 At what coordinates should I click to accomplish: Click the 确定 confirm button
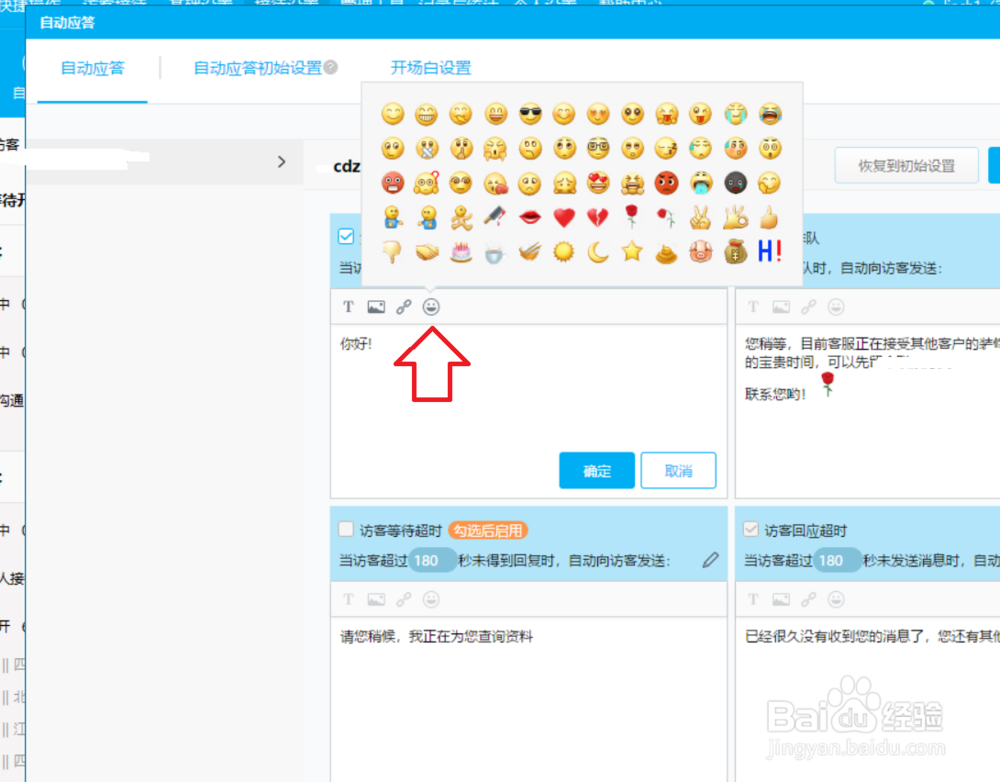[596, 470]
